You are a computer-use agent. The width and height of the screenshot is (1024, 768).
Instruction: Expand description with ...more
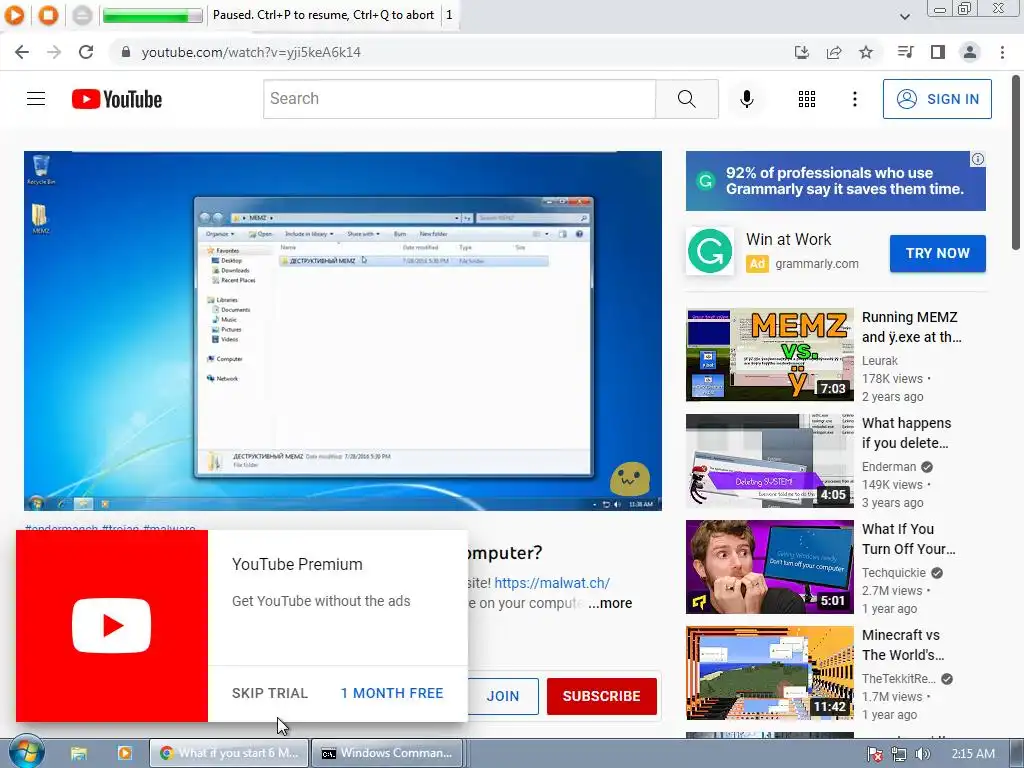(x=610, y=603)
